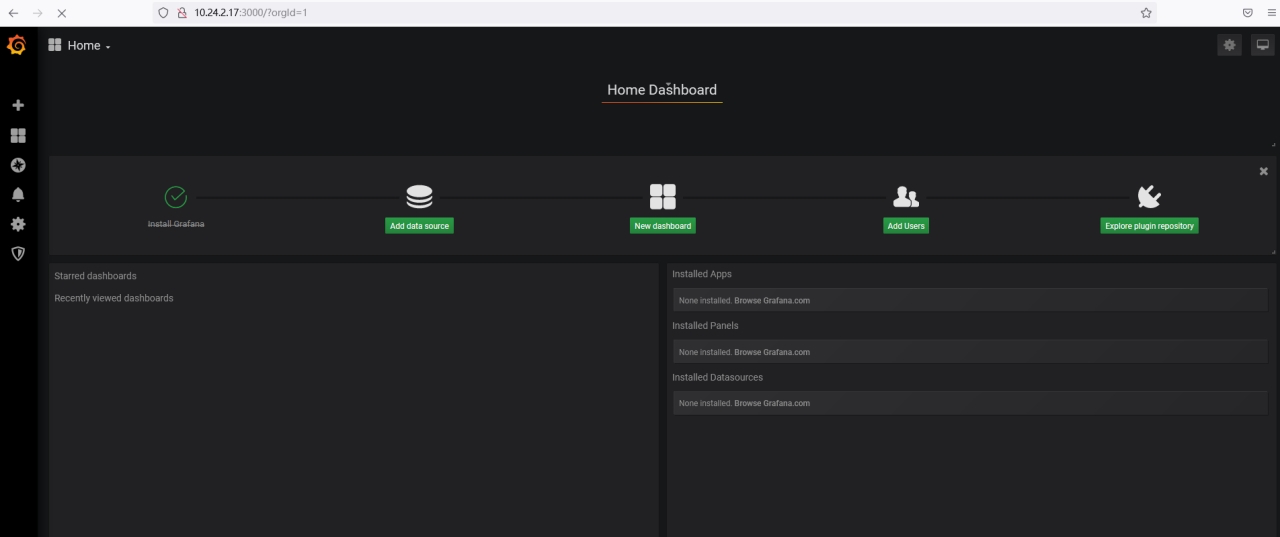The width and height of the screenshot is (1280, 537).
Task: Open Browse Grafana.com under Installed Panels
Action: coord(772,352)
